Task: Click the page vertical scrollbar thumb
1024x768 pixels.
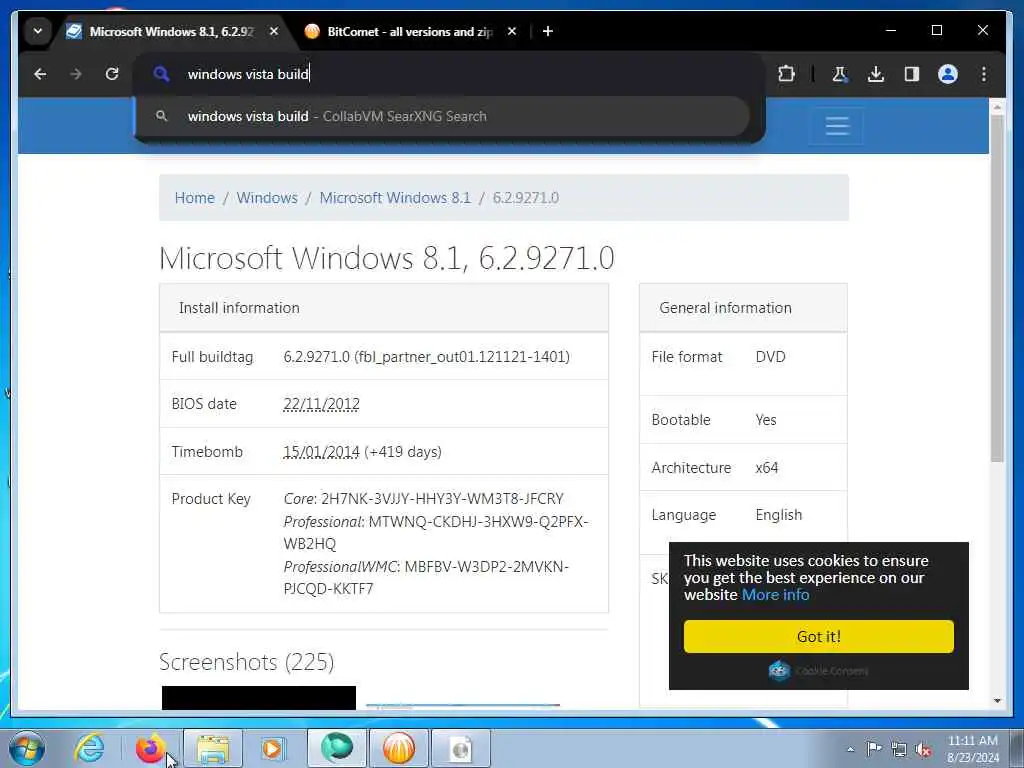Action: pyautogui.click(x=997, y=288)
